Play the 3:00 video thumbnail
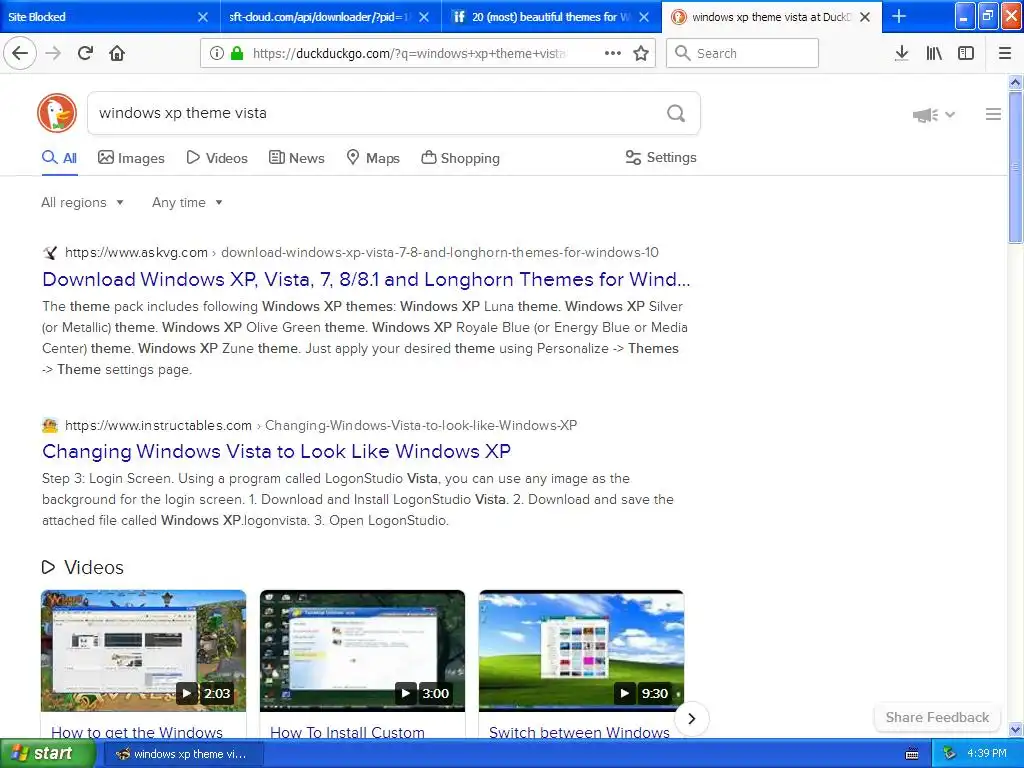1024x768 pixels. (362, 650)
